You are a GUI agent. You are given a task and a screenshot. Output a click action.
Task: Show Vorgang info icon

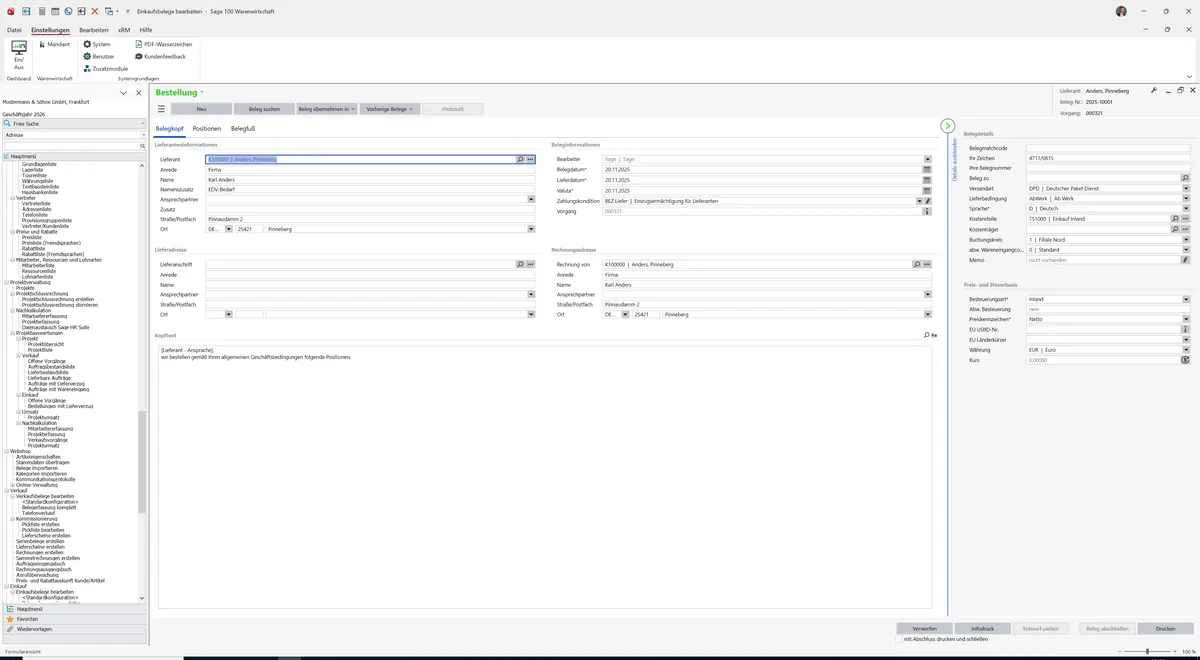pyautogui.click(x=928, y=211)
